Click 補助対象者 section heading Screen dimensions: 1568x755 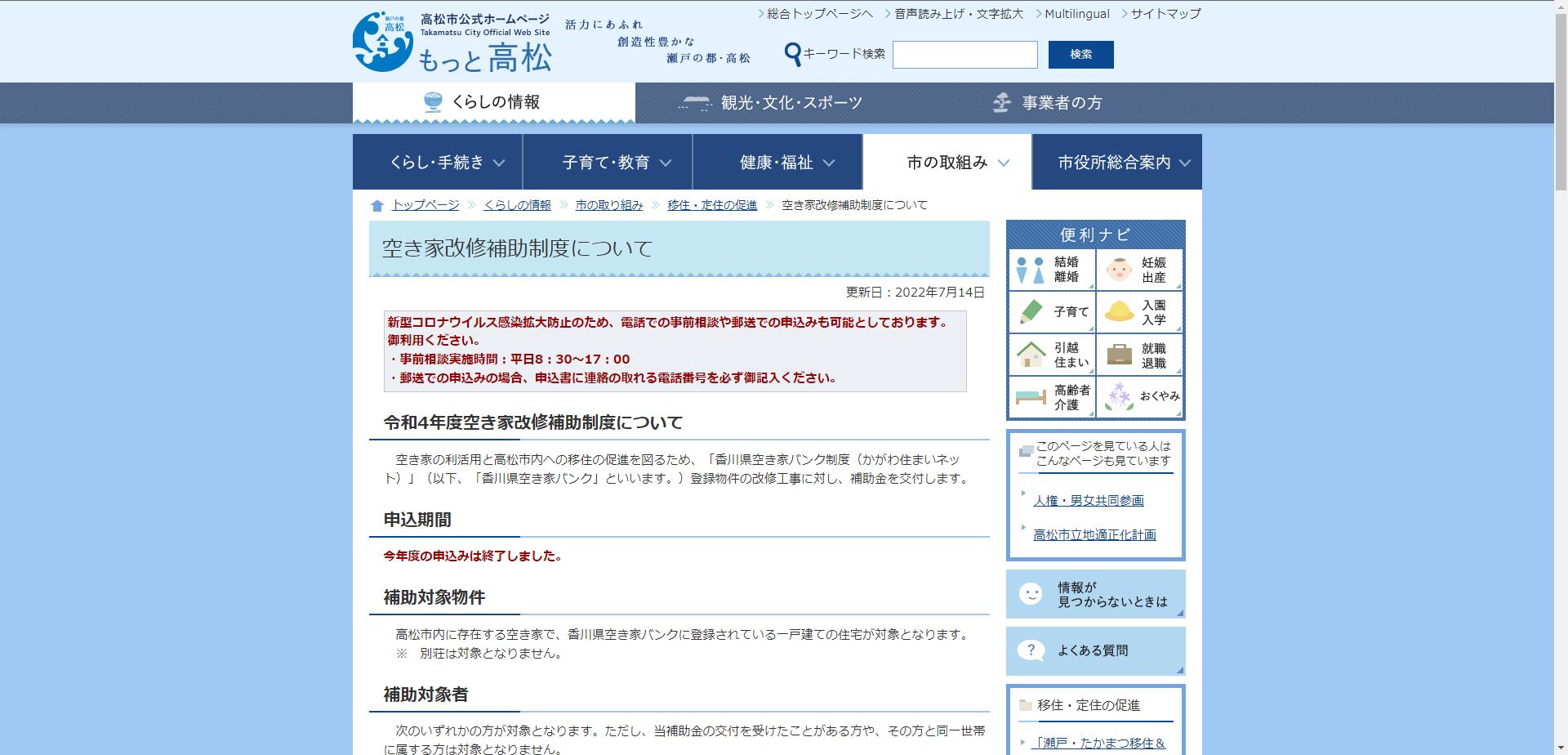(x=426, y=695)
